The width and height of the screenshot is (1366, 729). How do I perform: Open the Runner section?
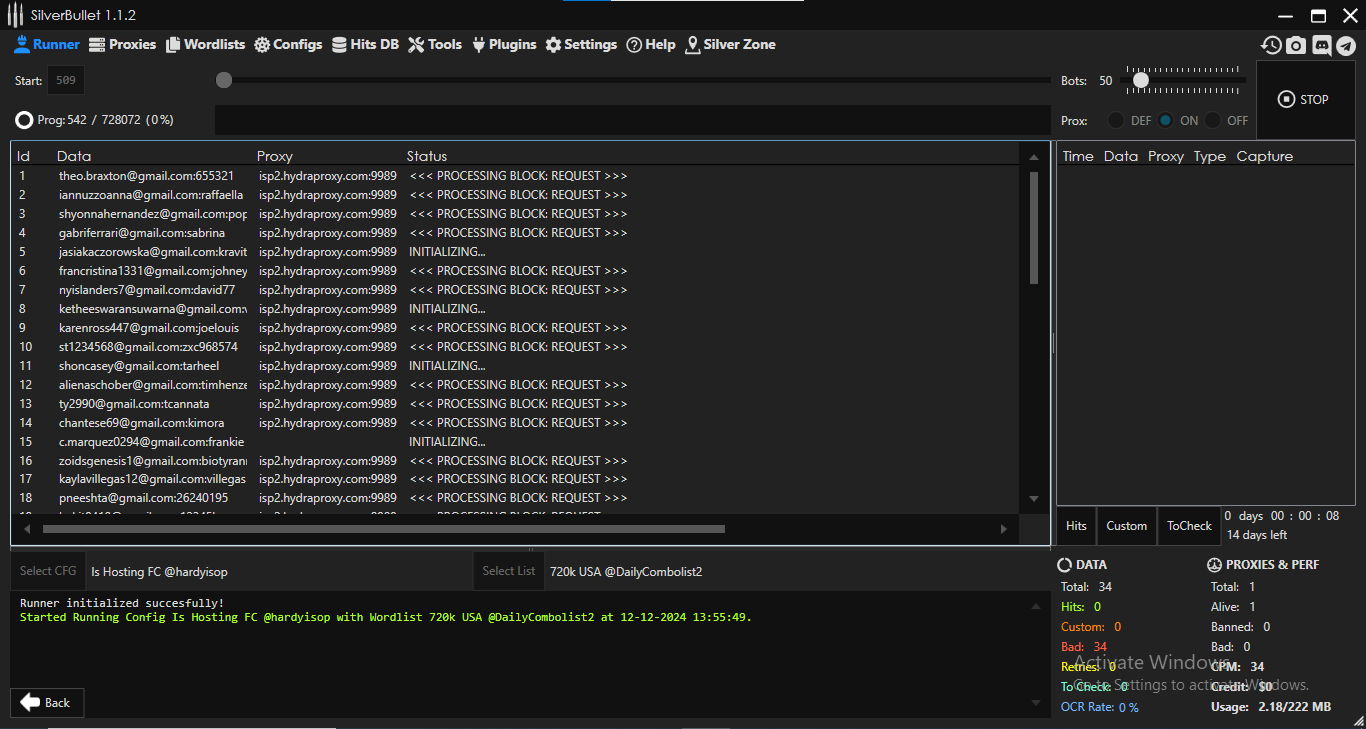coord(47,44)
